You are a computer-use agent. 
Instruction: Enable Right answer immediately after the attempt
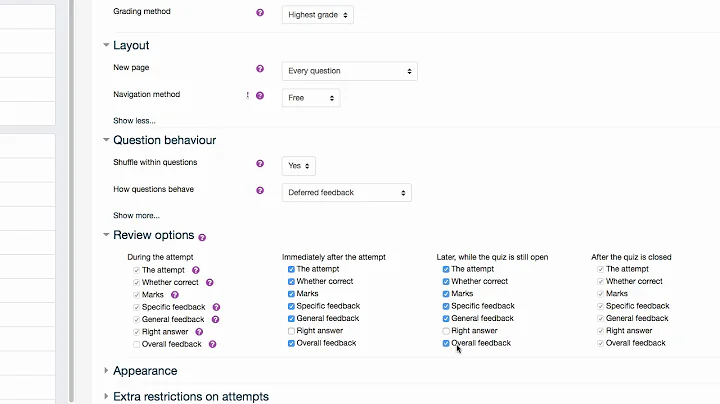coord(291,331)
